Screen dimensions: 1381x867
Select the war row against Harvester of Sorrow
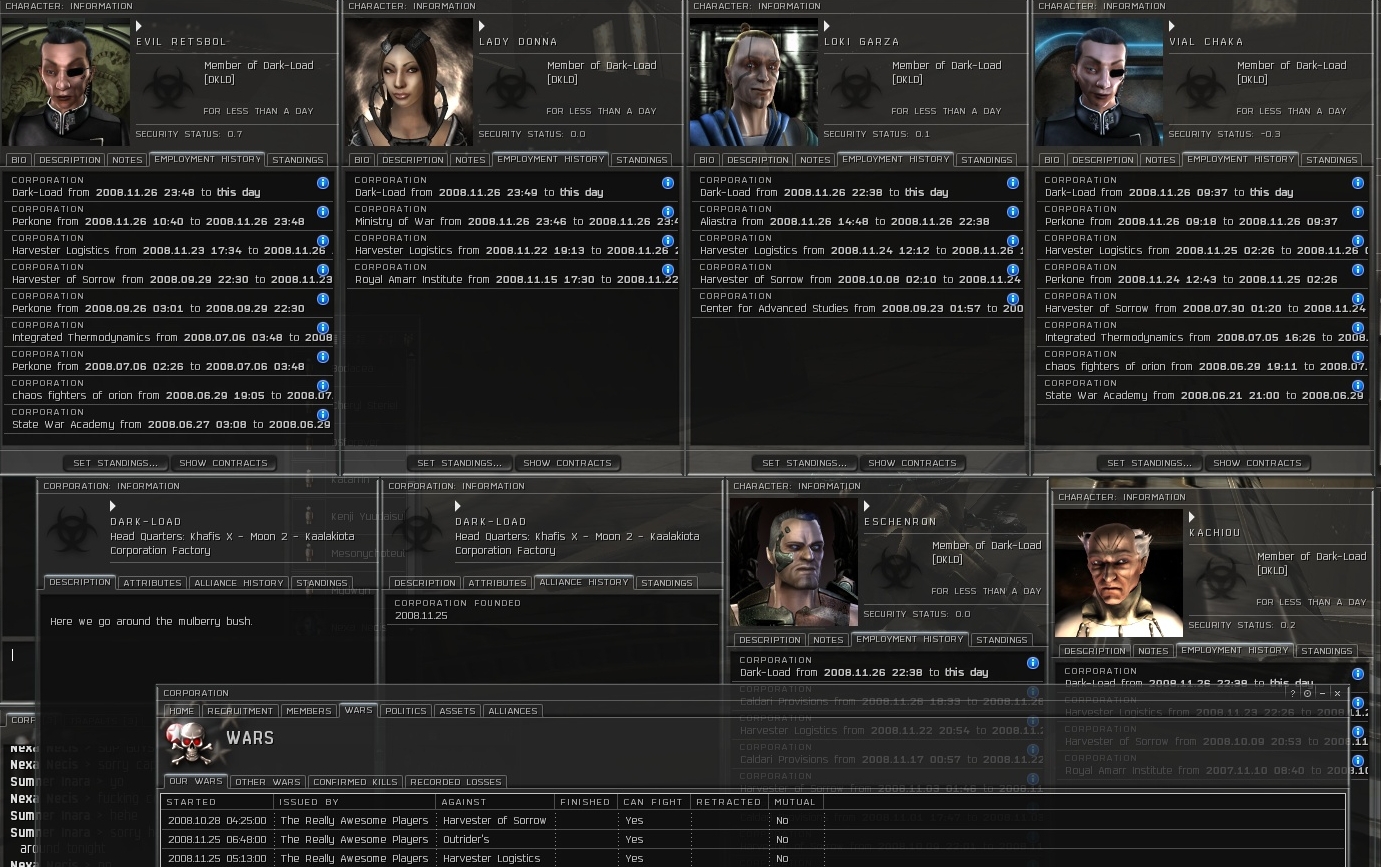(x=495, y=821)
